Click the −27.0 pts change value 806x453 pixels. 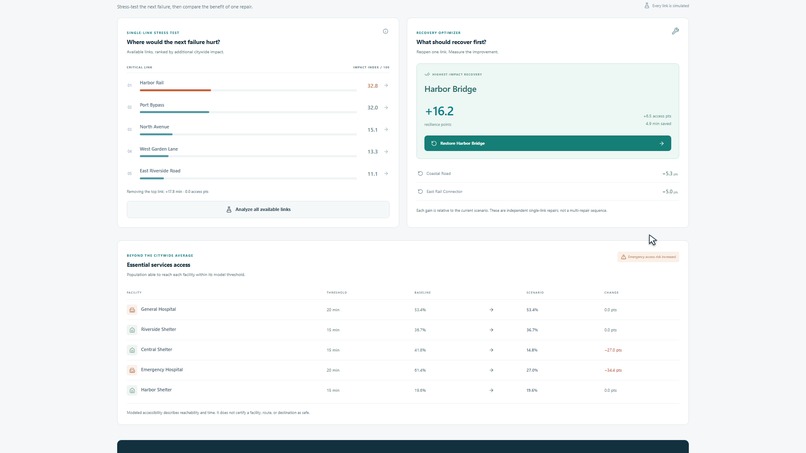click(x=613, y=350)
